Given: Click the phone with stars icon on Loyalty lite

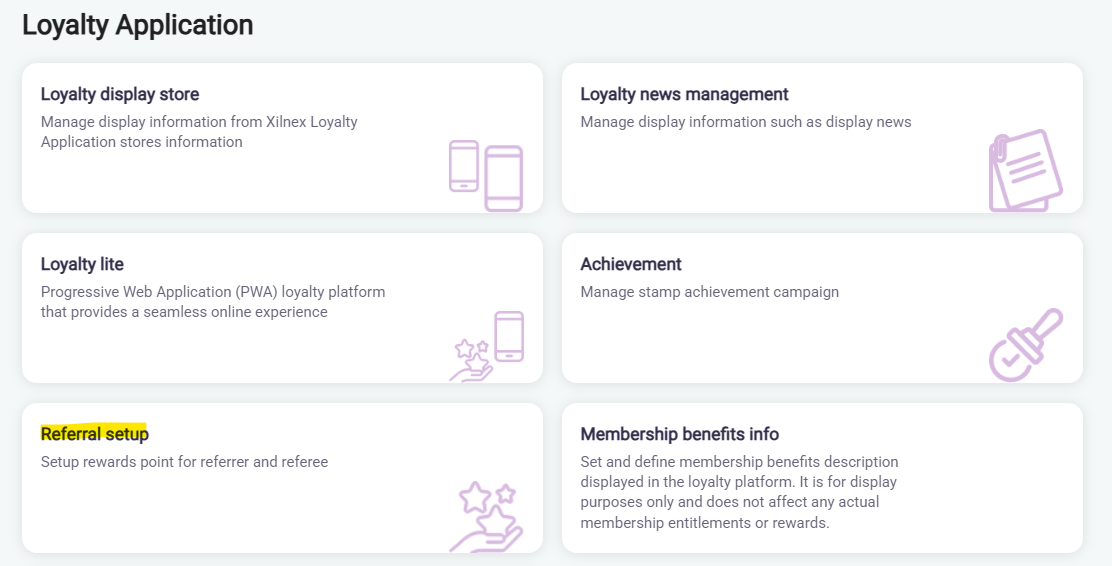Looking at the screenshot, I should click(x=487, y=346).
